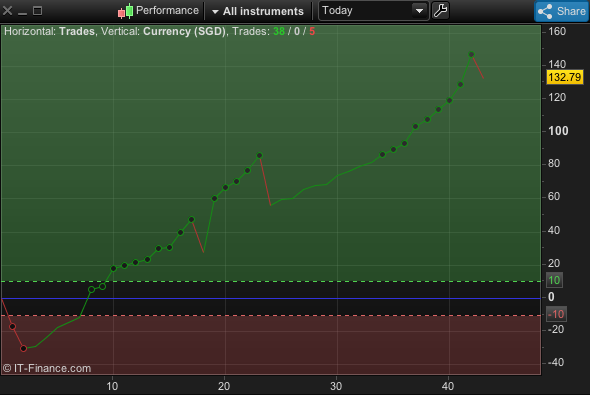
Task: Click the blue zero baseline
Action: [x=271, y=298]
